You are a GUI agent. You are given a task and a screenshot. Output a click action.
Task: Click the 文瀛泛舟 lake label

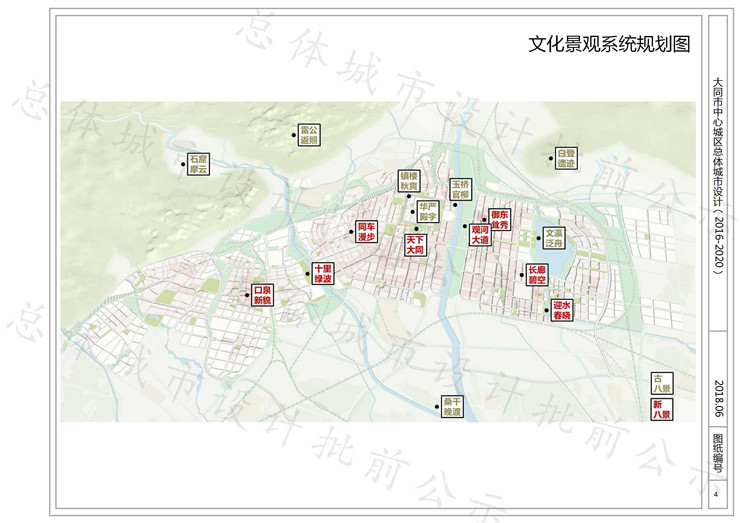click(x=553, y=237)
